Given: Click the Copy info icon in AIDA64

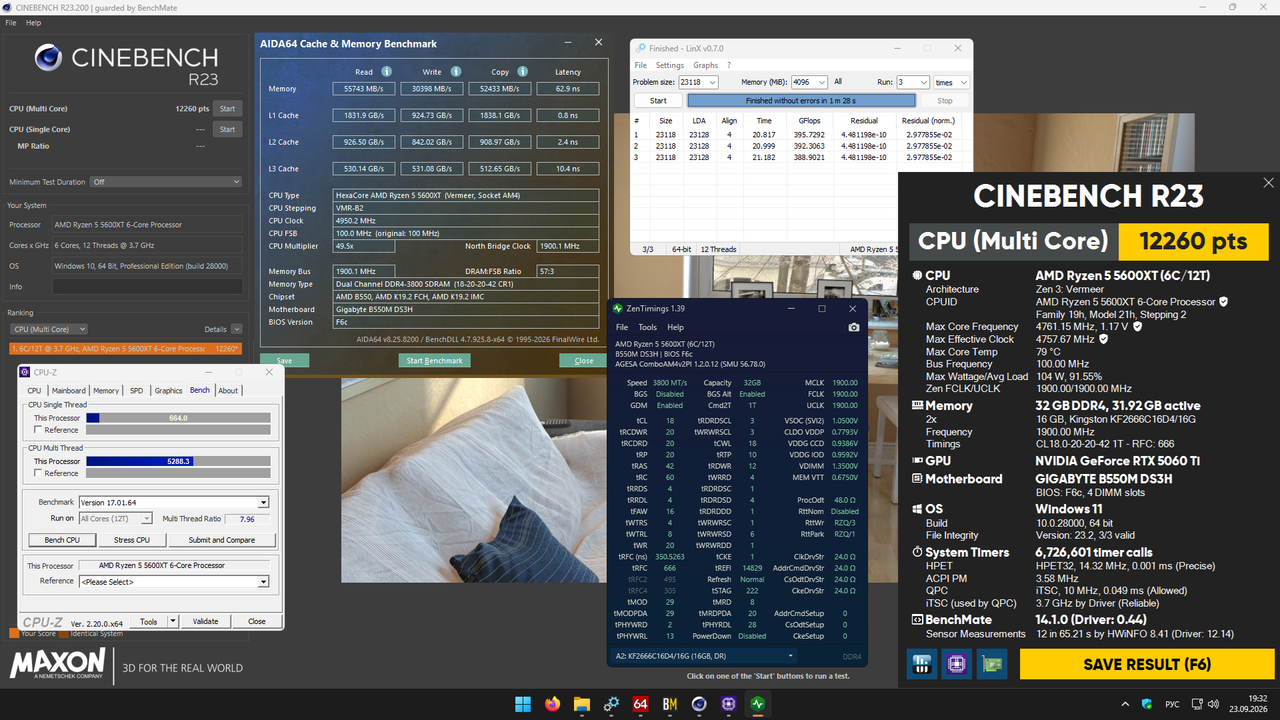Looking at the screenshot, I should (x=522, y=72).
